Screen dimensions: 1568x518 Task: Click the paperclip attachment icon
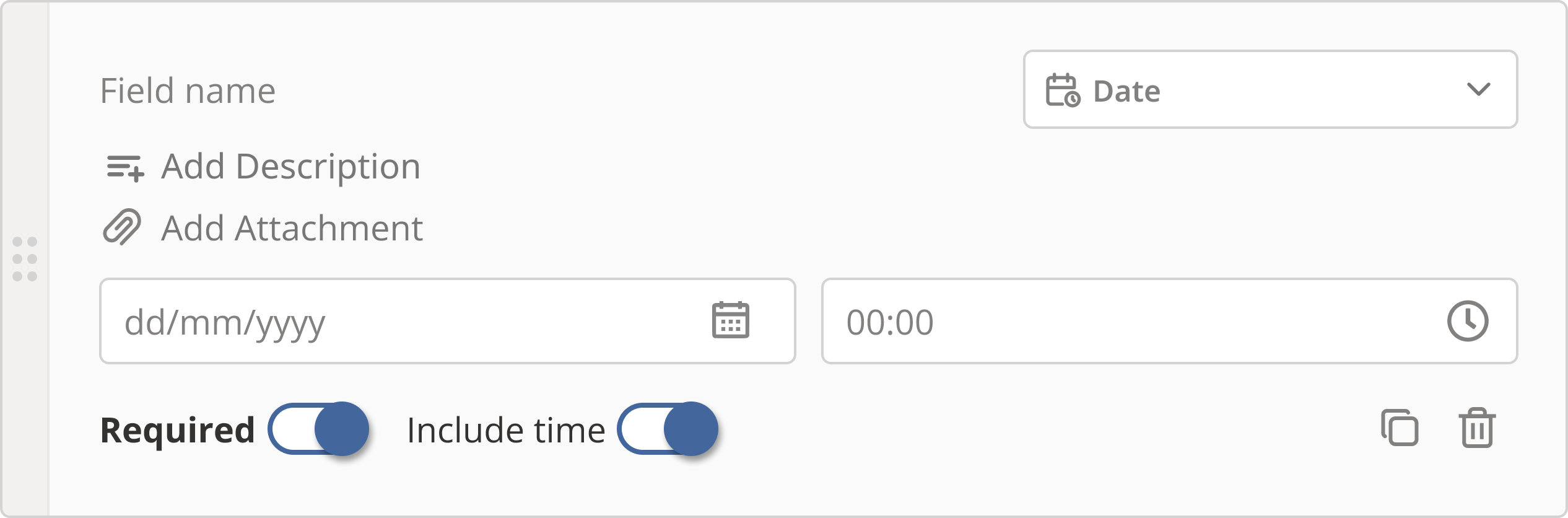pyautogui.click(x=122, y=227)
